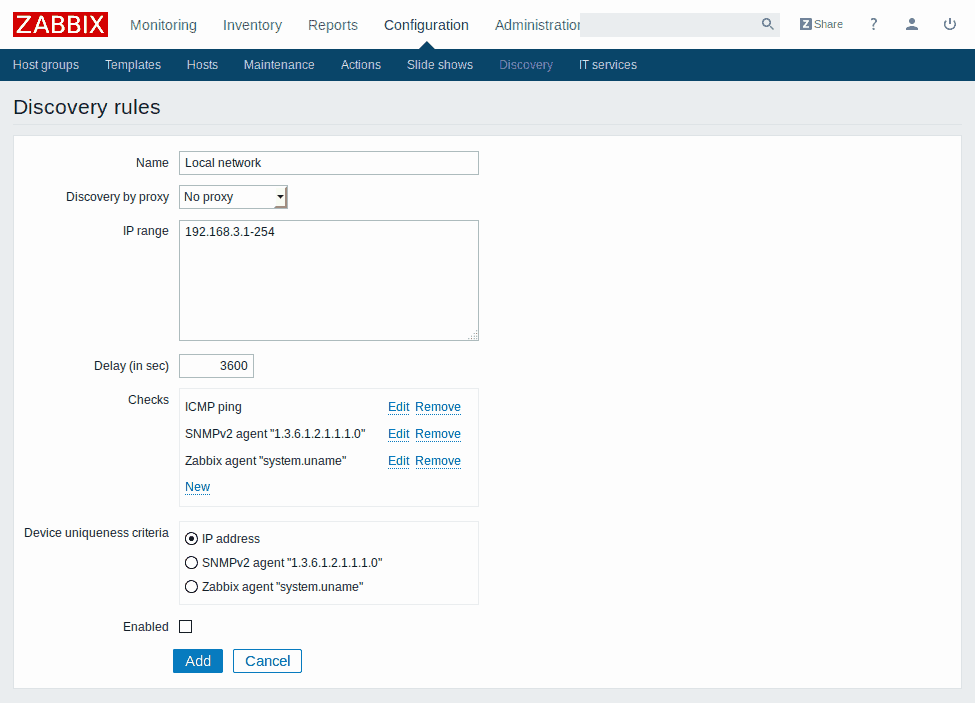Open the help question mark icon
This screenshot has width=975, height=703.
[x=873, y=24]
